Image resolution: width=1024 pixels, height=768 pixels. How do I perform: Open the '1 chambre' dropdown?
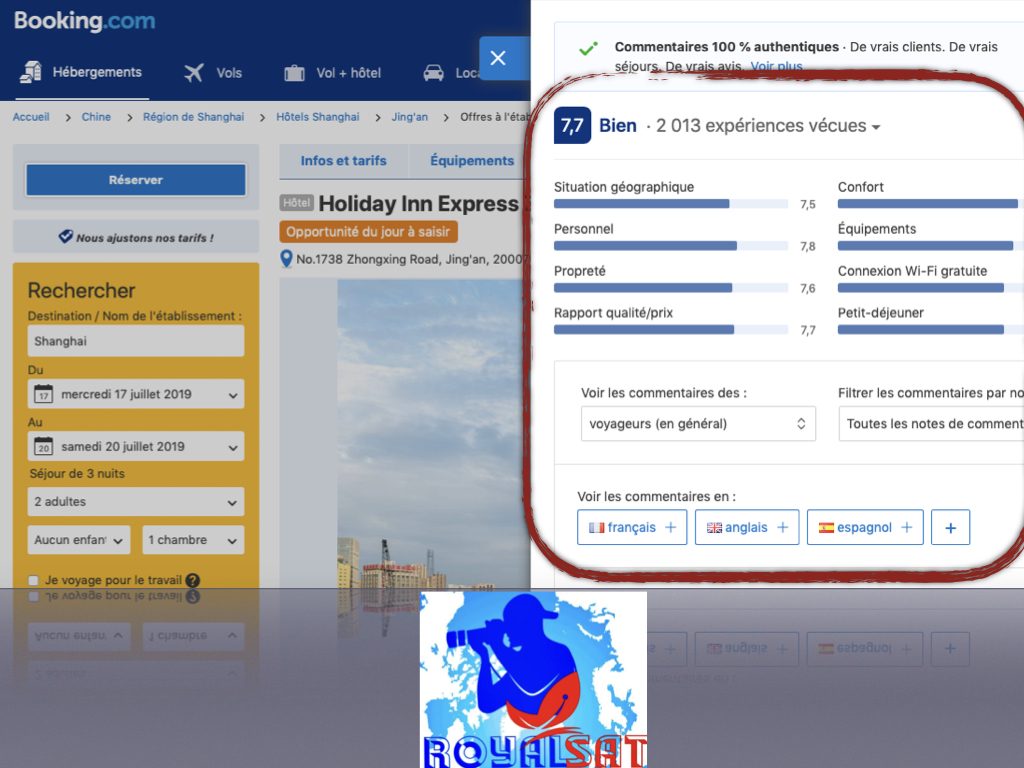[x=193, y=540]
